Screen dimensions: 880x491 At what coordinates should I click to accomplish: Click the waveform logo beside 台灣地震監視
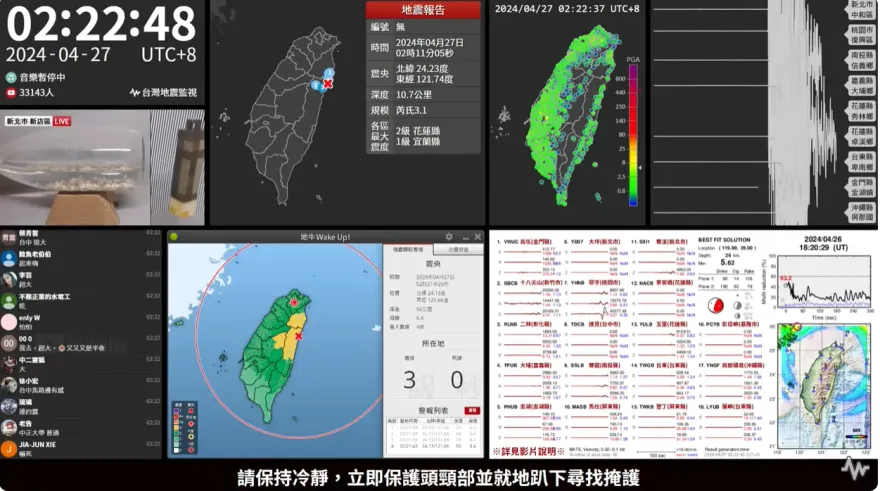pos(135,92)
